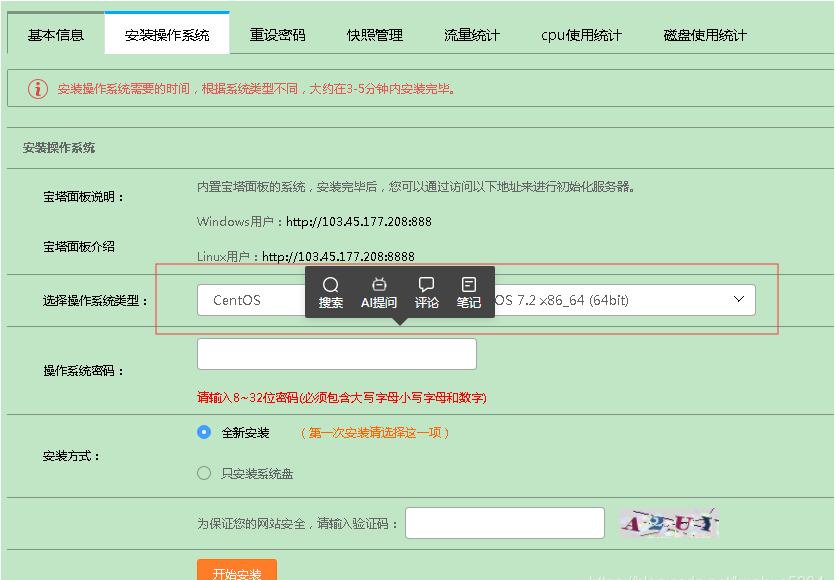Screen dimensions: 836x580
Task: Click the Windows panel URL with port 888
Action: point(359,221)
